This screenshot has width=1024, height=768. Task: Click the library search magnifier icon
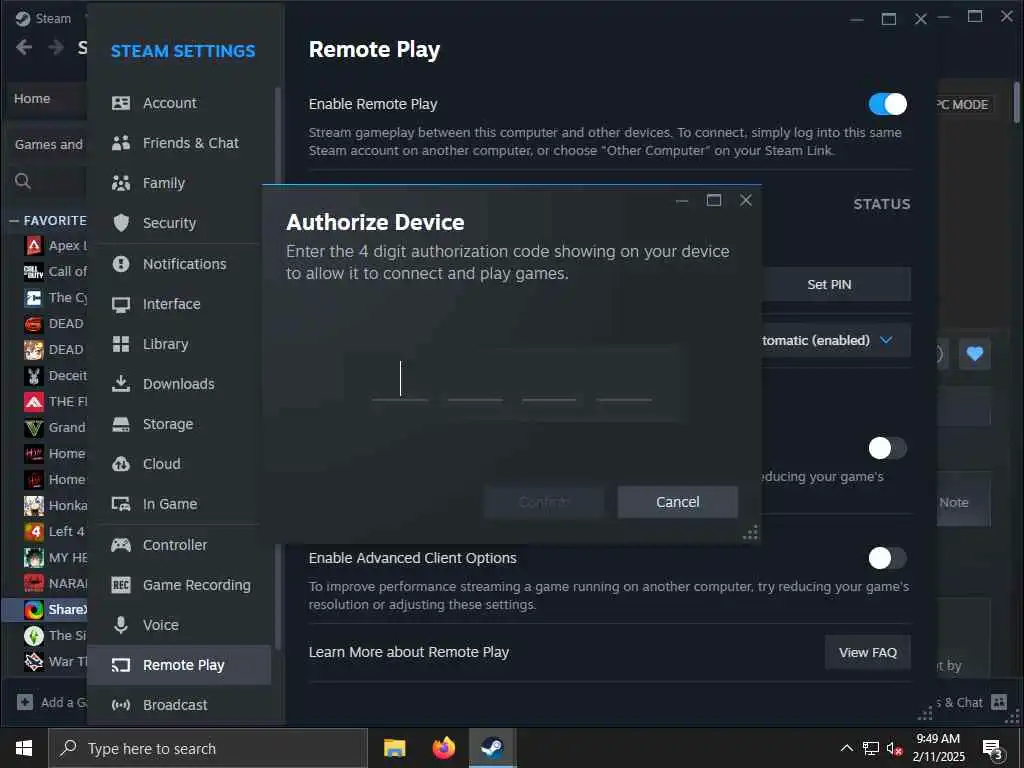click(x=23, y=181)
